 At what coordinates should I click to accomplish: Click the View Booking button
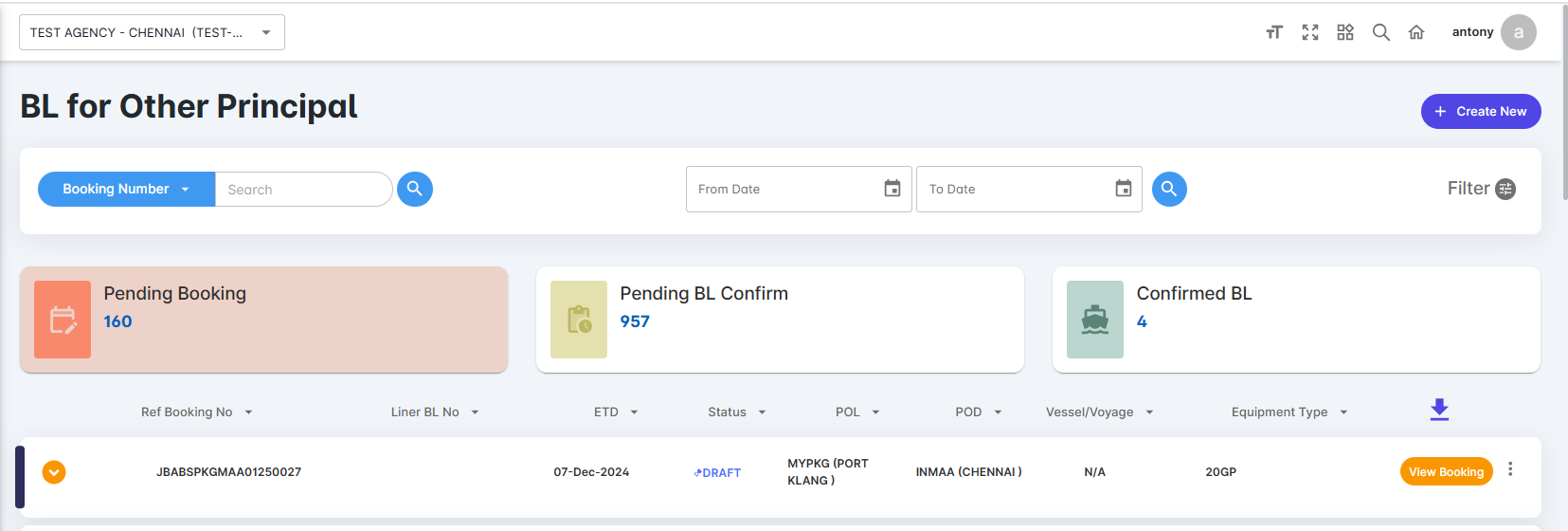point(1446,471)
